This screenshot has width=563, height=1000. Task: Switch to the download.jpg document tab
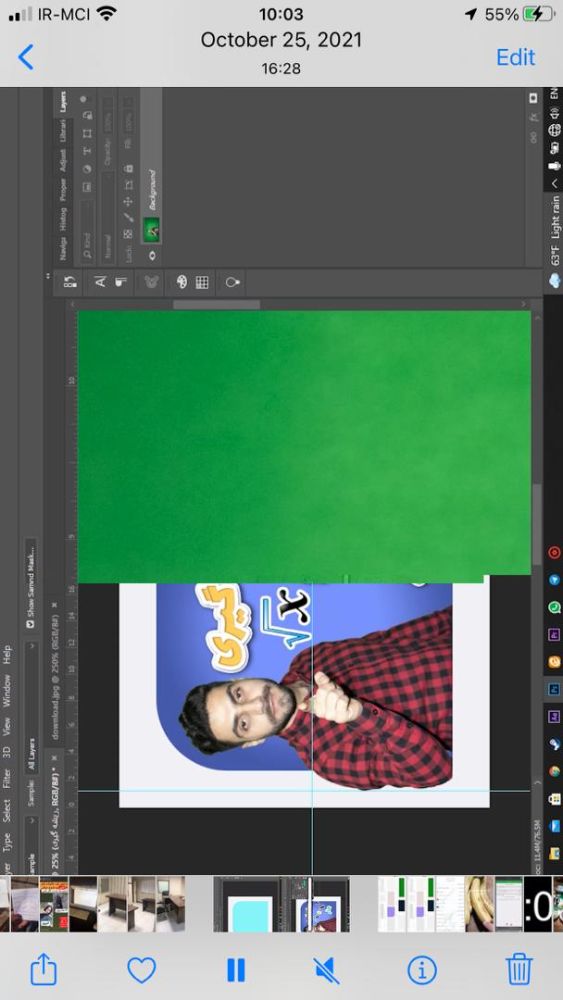point(54,677)
